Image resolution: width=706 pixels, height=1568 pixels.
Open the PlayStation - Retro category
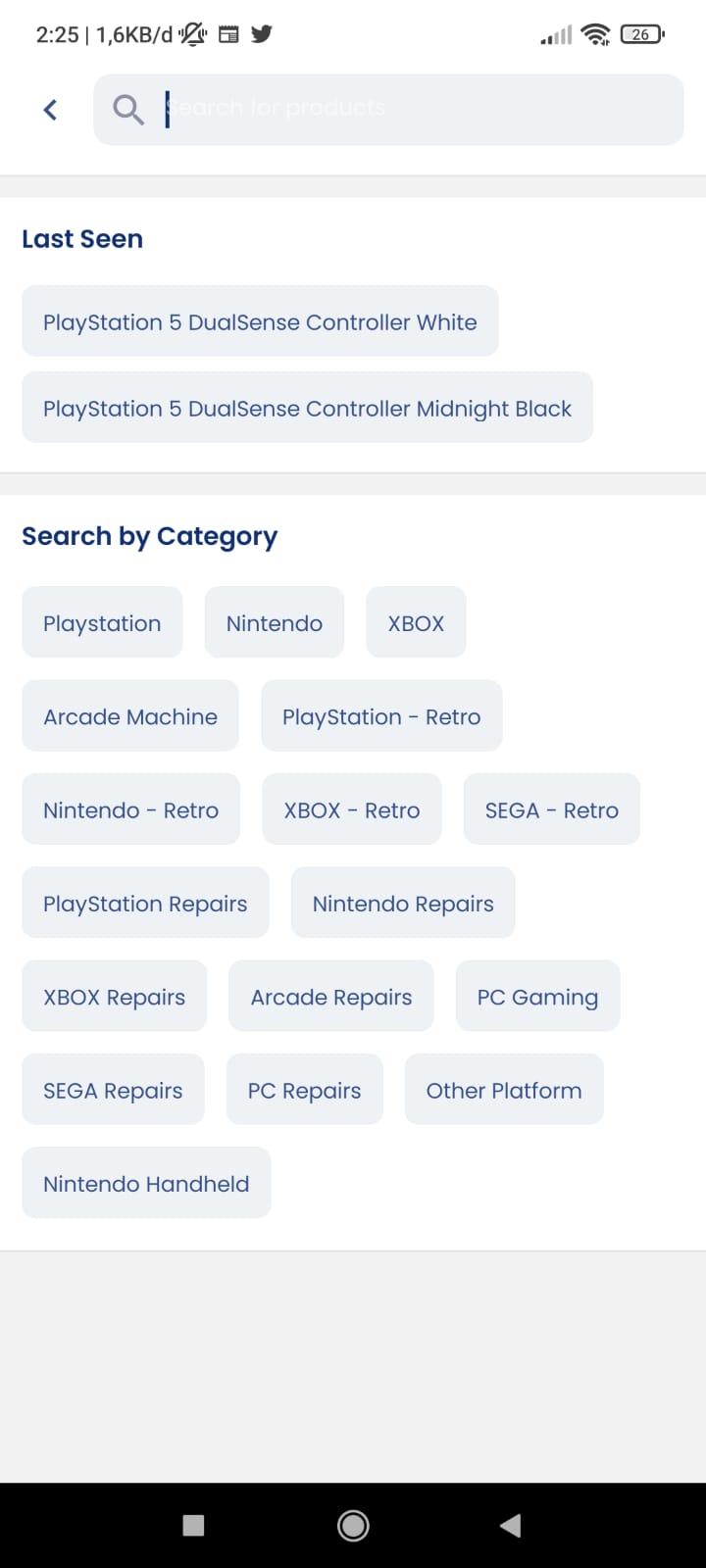(x=381, y=716)
